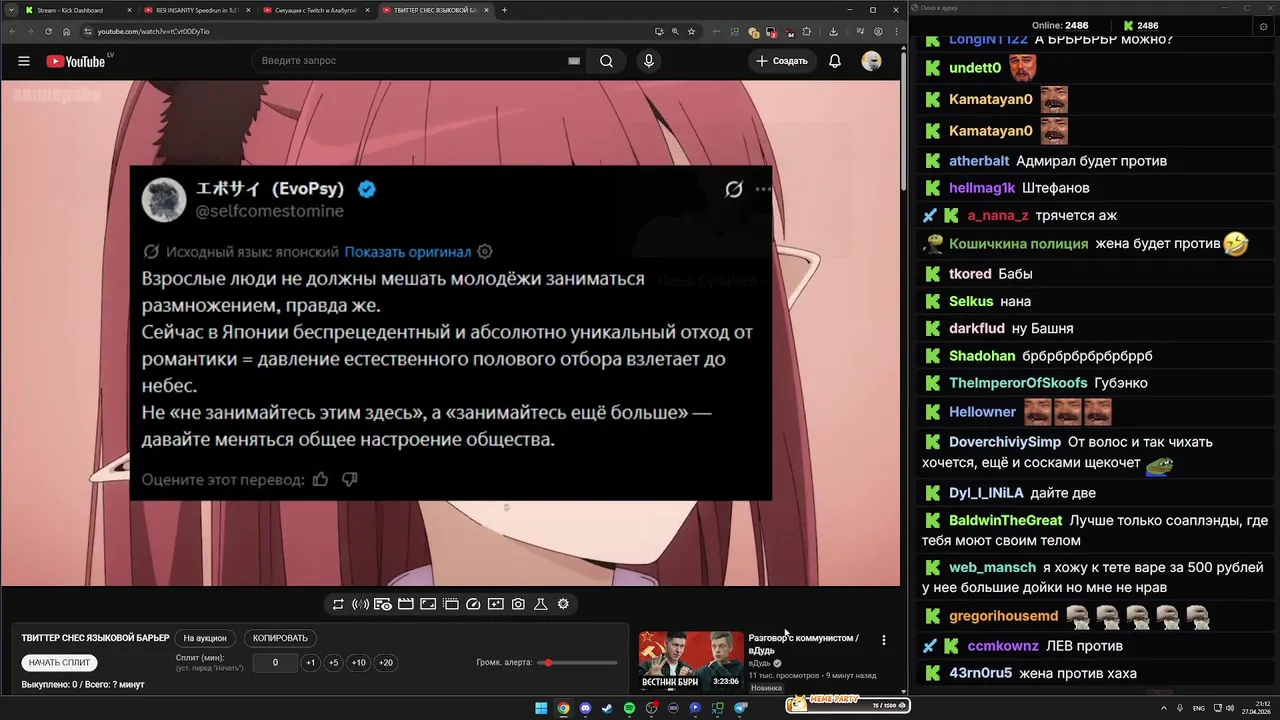Click the YouTube search magnifier button
Image resolution: width=1280 pixels, height=720 pixels.
pyautogui.click(x=606, y=61)
